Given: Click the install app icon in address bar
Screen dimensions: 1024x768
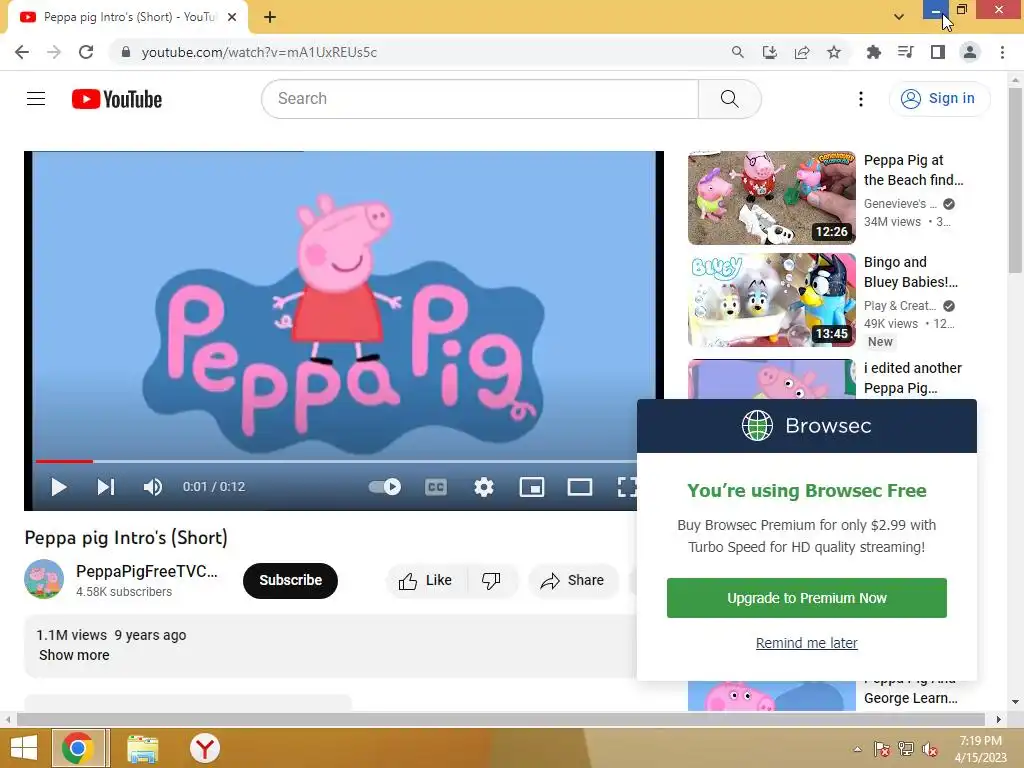Looking at the screenshot, I should [x=770, y=52].
